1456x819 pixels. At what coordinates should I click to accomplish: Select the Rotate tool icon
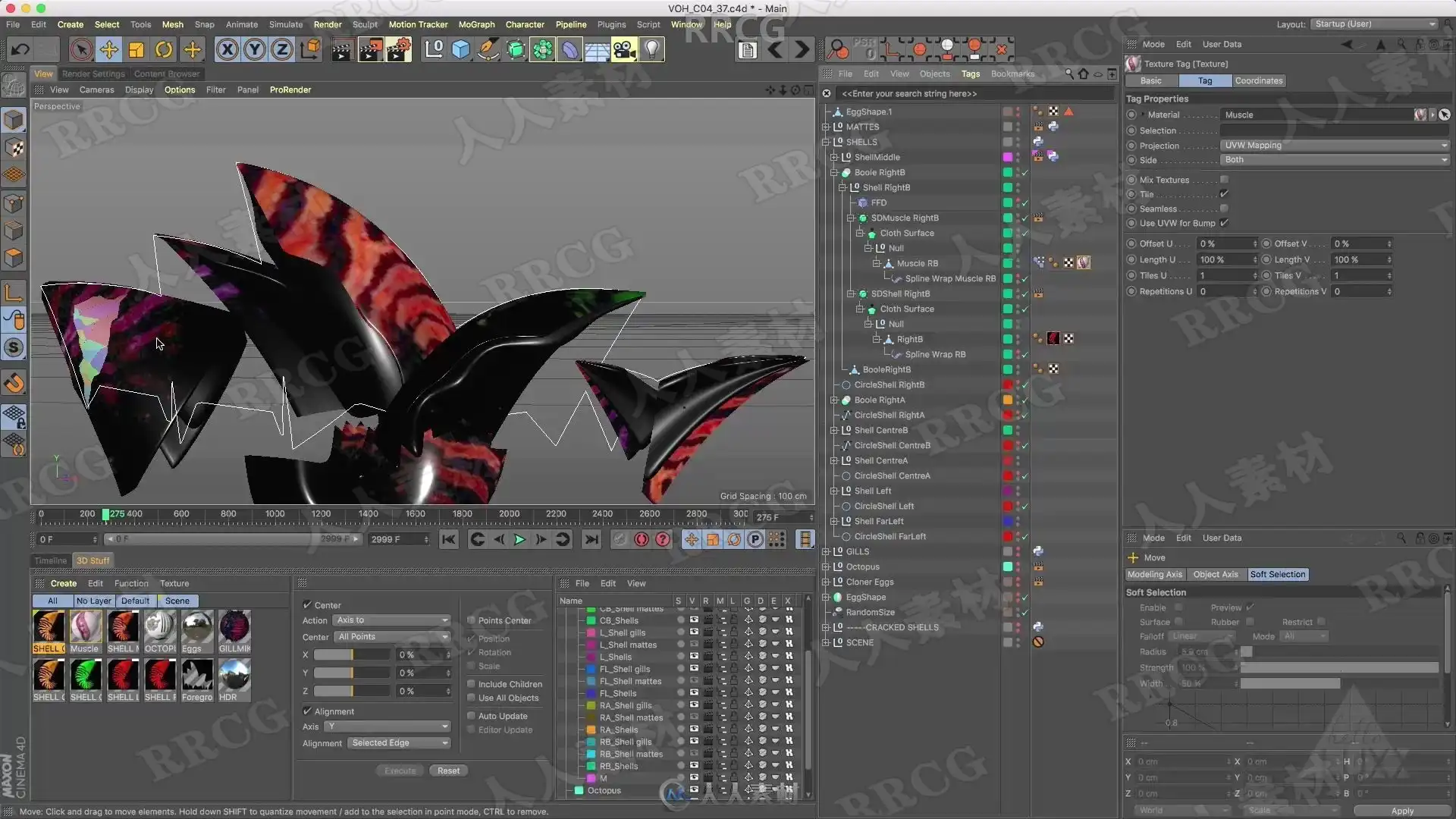coord(164,50)
